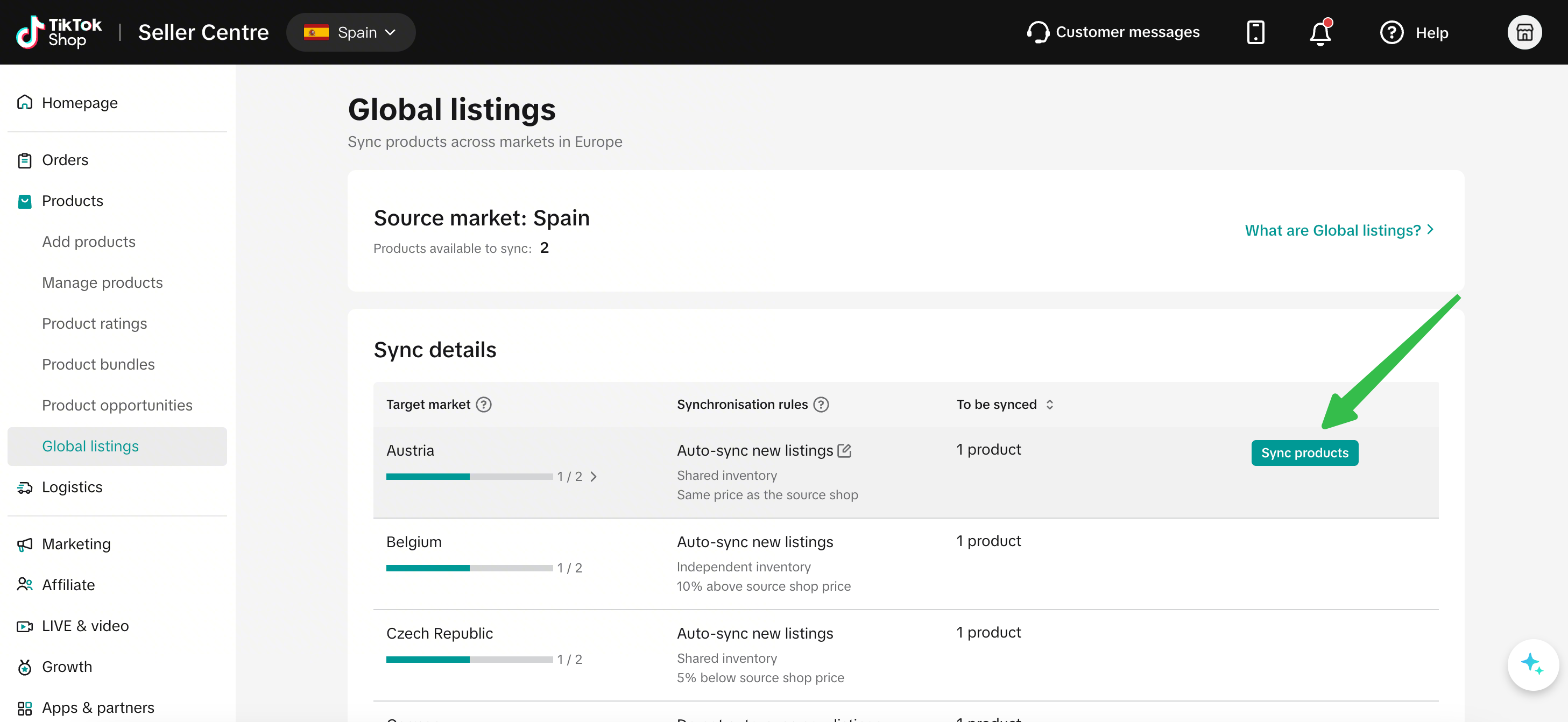Edit Austria auto-sync rules pencil icon

pos(844,450)
